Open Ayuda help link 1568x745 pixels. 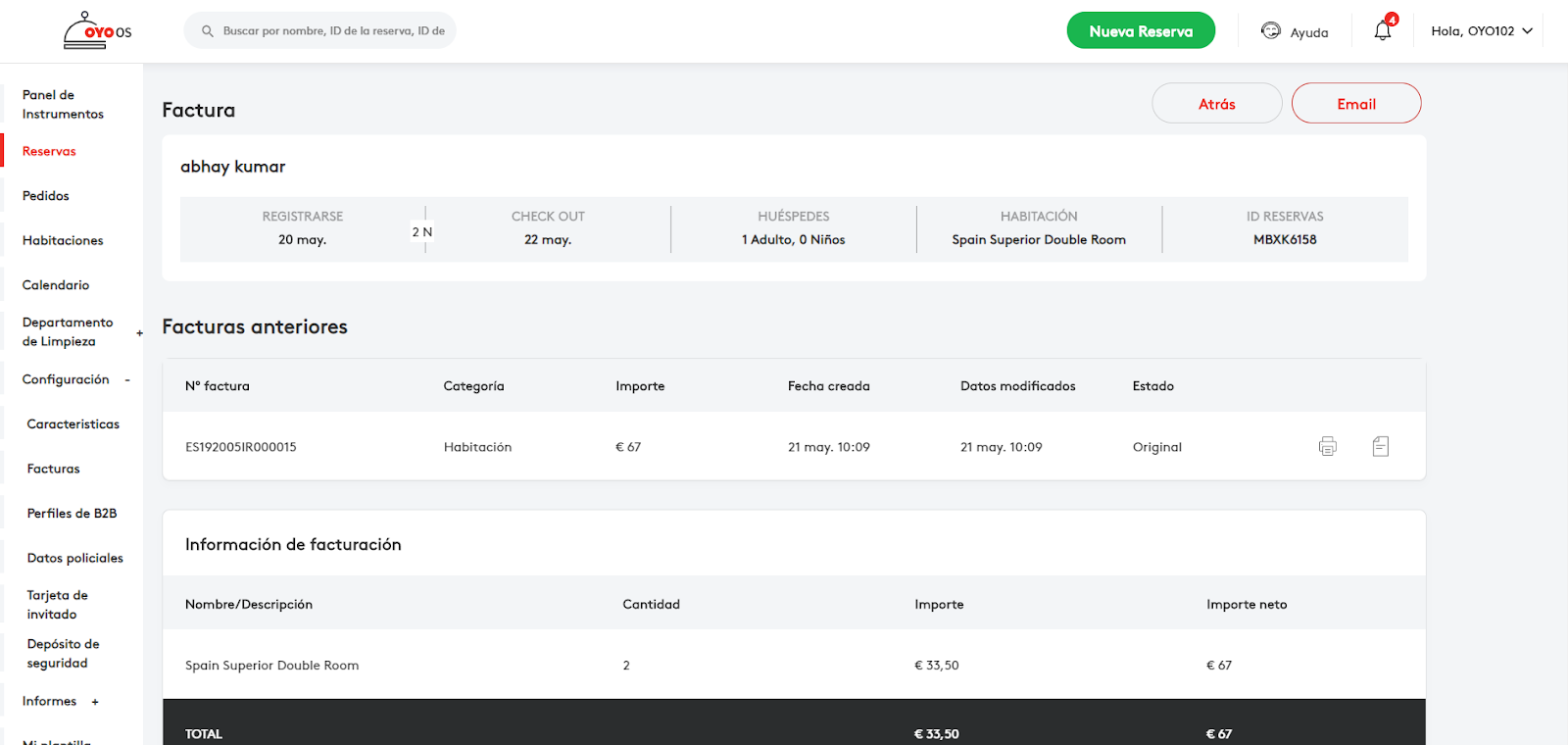[x=1309, y=32]
